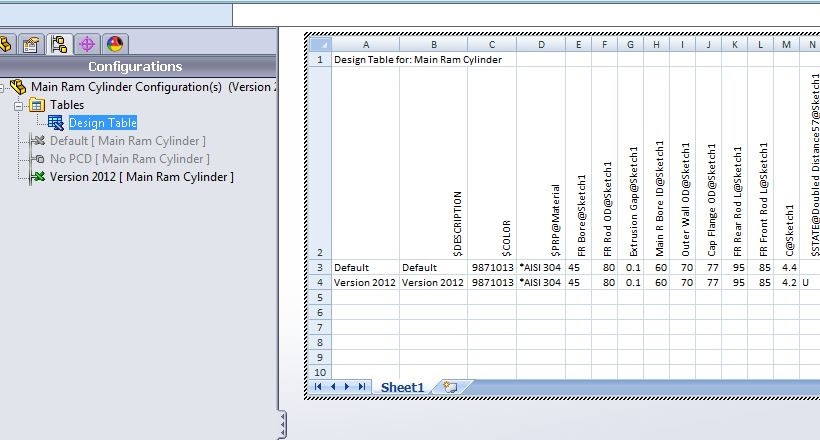Select row 4 header
This screenshot has height=440, width=820.
[320, 283]
